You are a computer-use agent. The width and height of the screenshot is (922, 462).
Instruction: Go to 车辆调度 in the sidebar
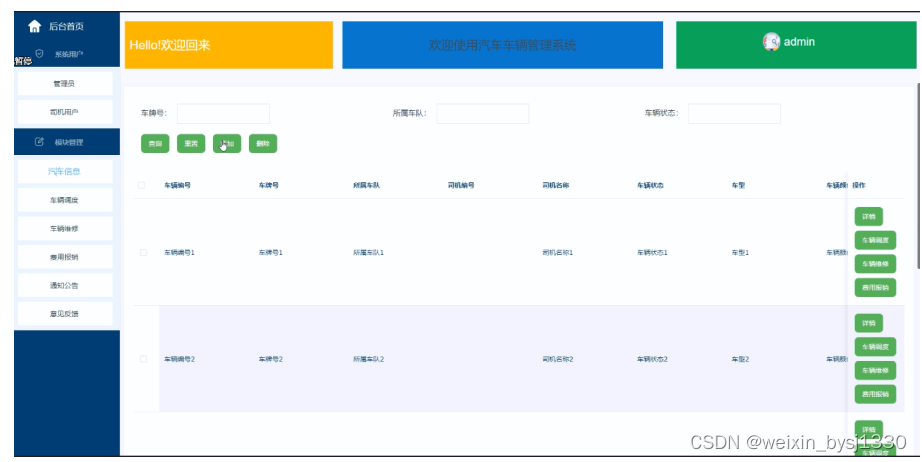[65, 200]
